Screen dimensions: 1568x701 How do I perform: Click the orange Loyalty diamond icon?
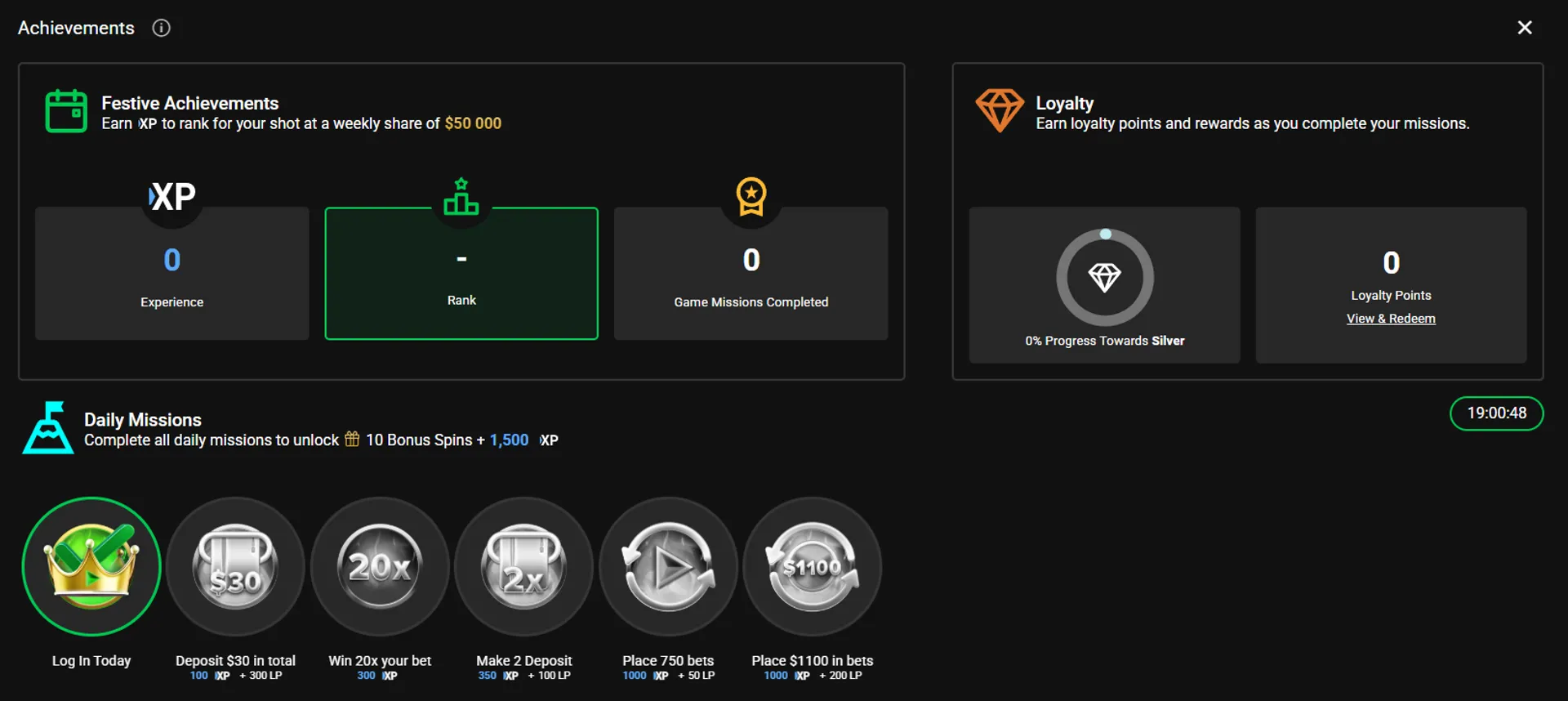tap(999, 110)
